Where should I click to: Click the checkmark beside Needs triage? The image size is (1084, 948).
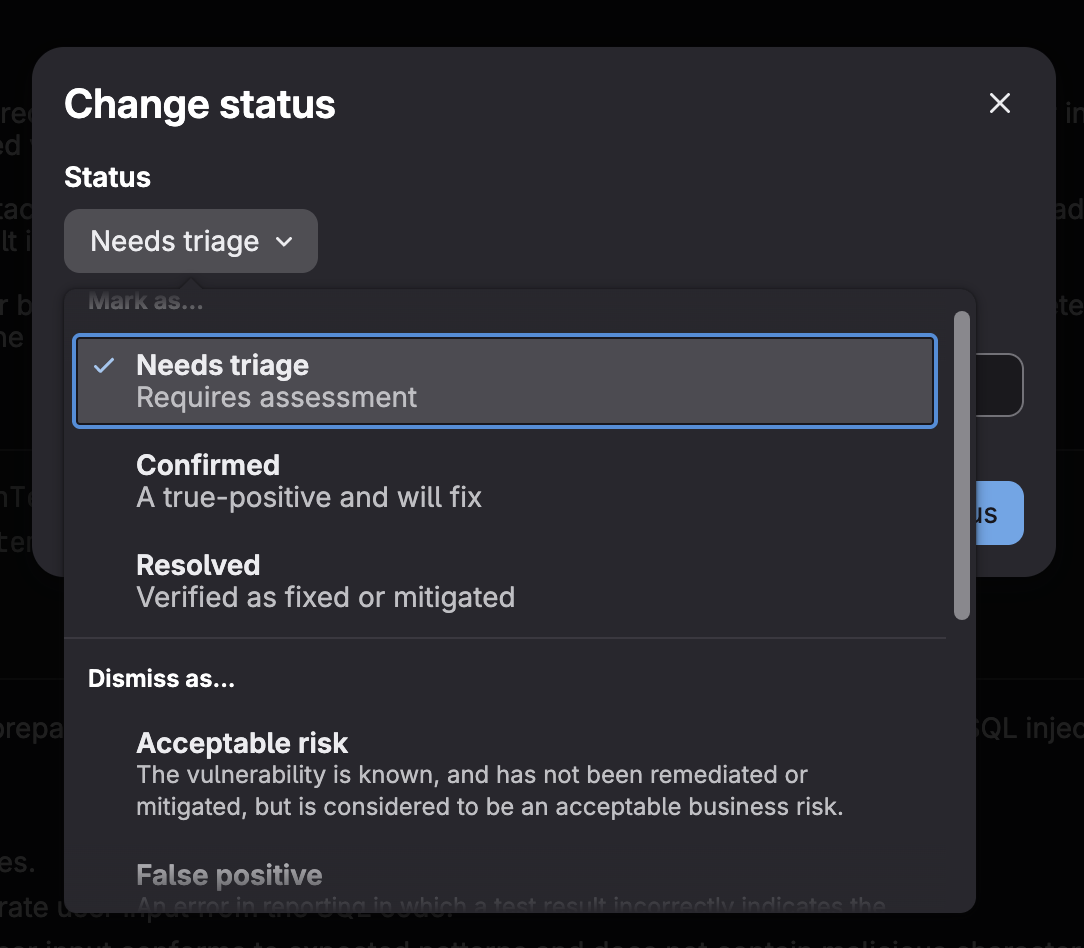[x=104, y=366]
